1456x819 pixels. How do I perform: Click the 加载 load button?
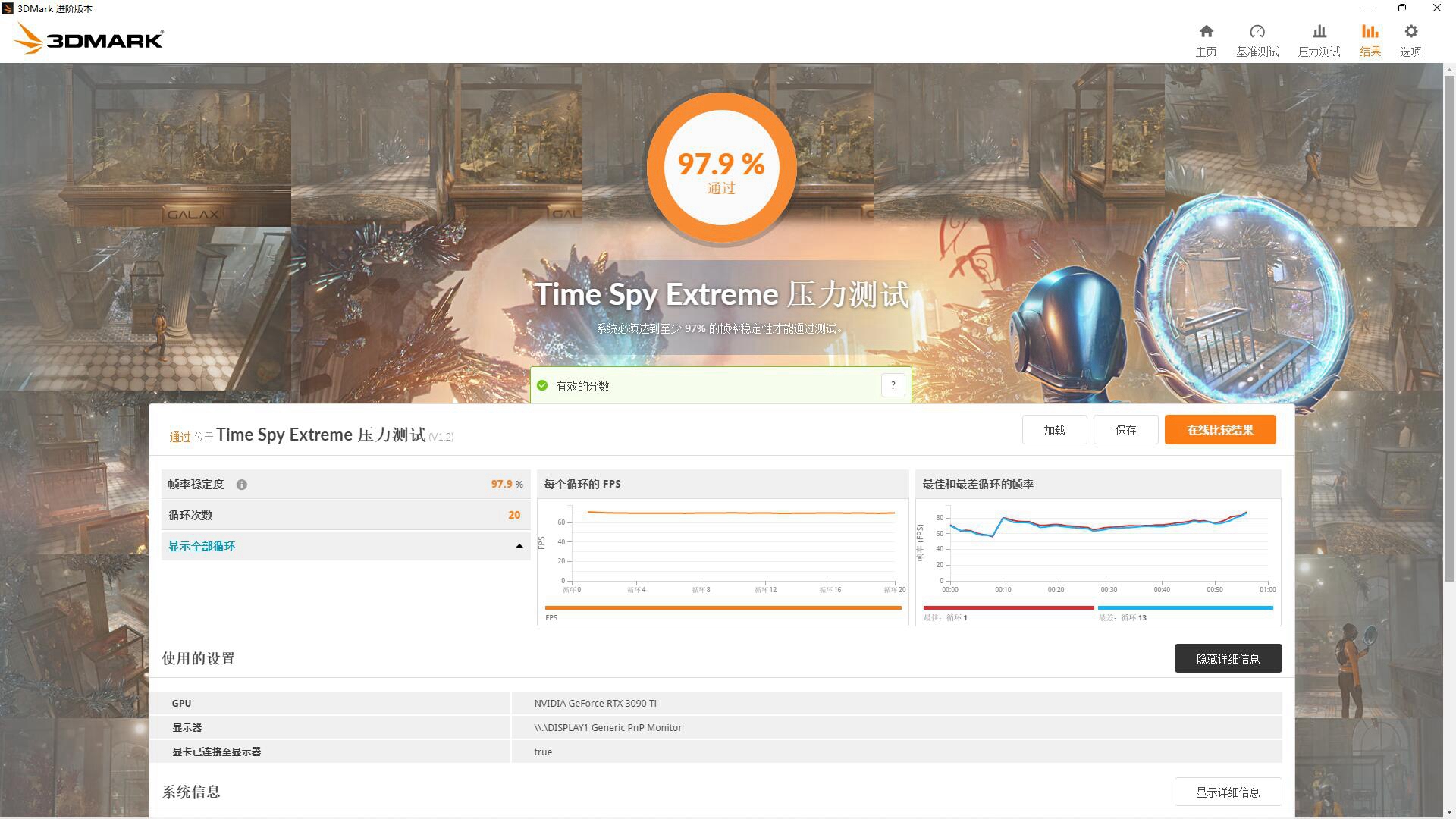pyautogui.click(x=1054, y=429)
